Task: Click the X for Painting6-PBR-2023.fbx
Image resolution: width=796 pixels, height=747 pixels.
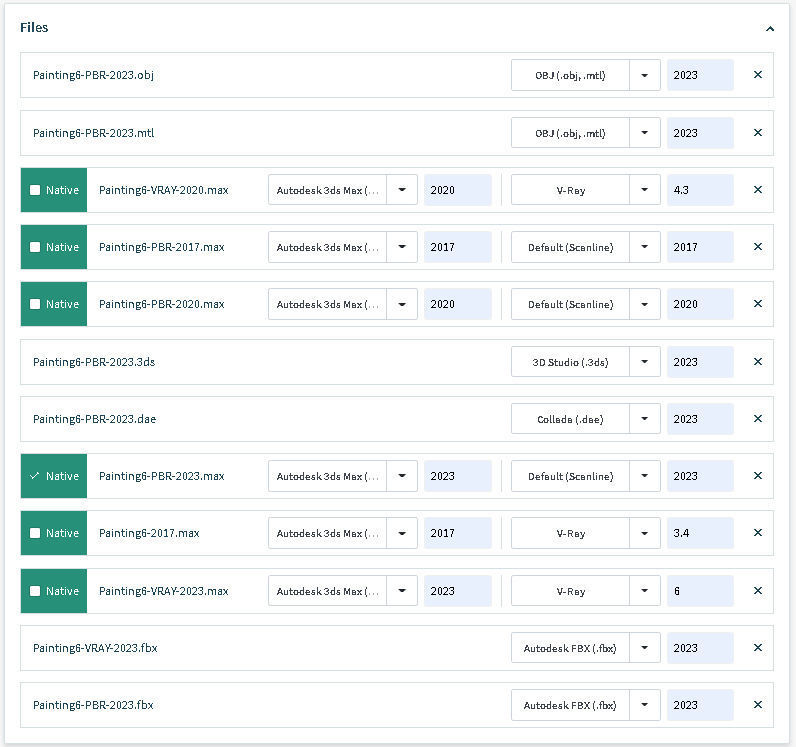Action: click(757, 705)
